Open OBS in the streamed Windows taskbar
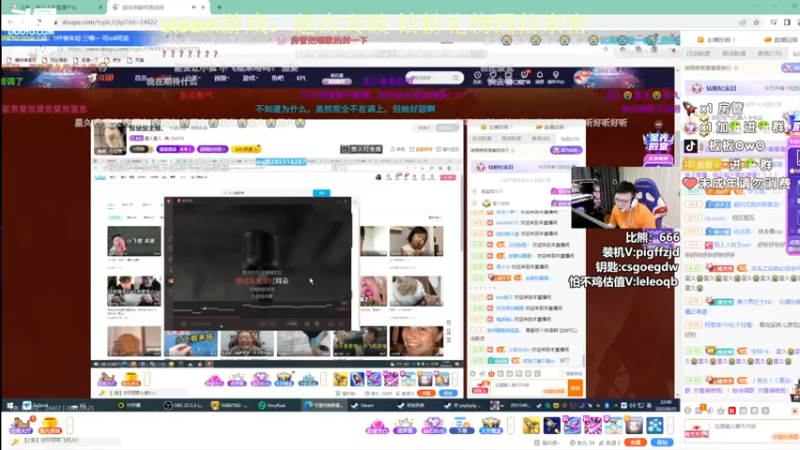Screen dimensions: 800x450 coord(182,406)
